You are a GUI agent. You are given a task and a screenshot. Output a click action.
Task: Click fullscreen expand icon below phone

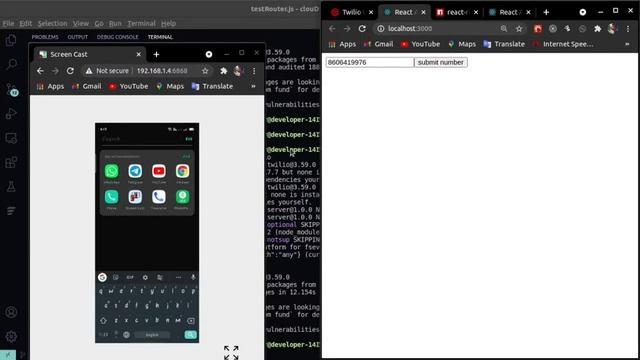click(x=231, y=353)
